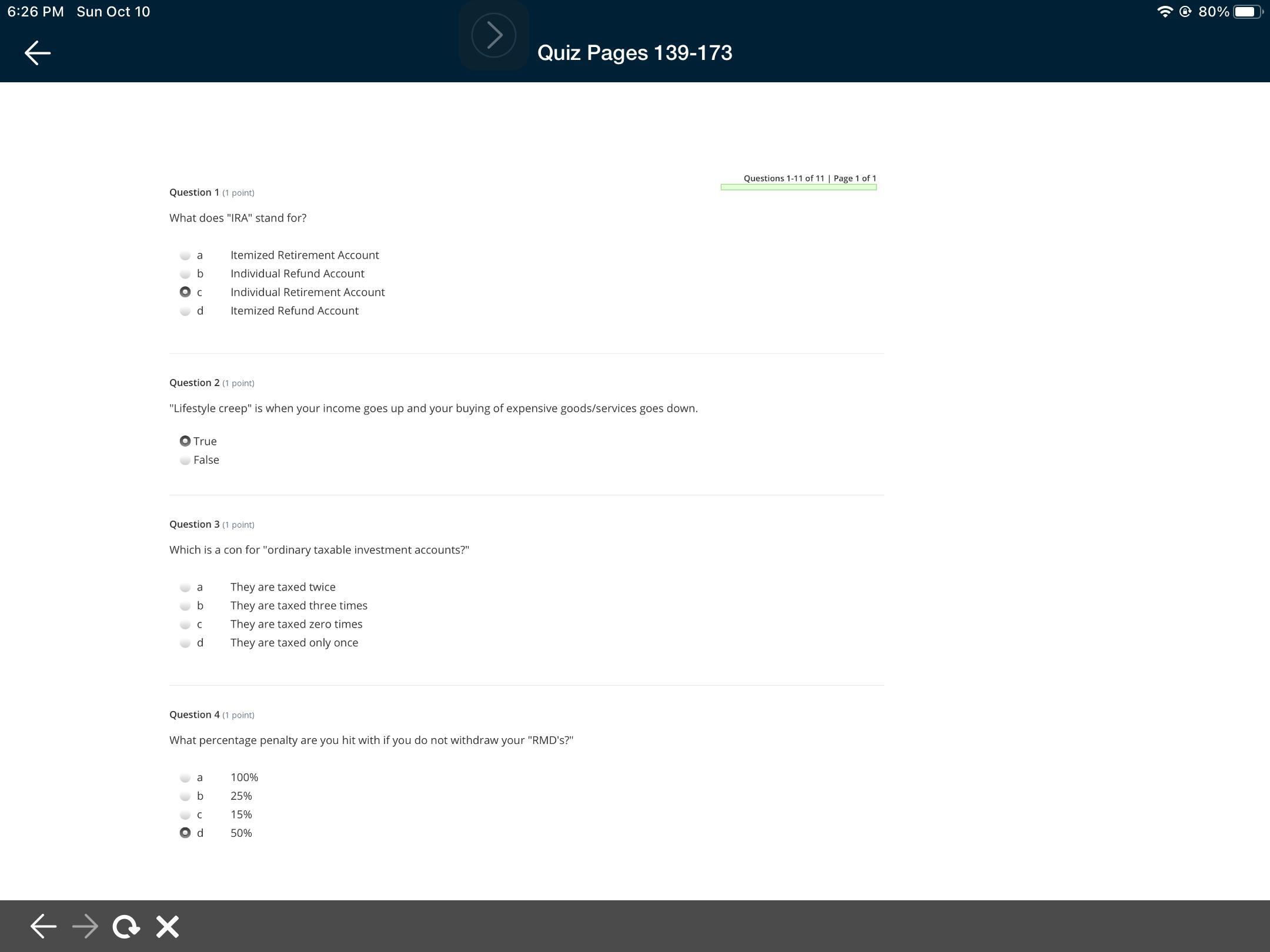
Task: Tap the forward arrow in bottom toolbar
Action: tap(85, 927)
